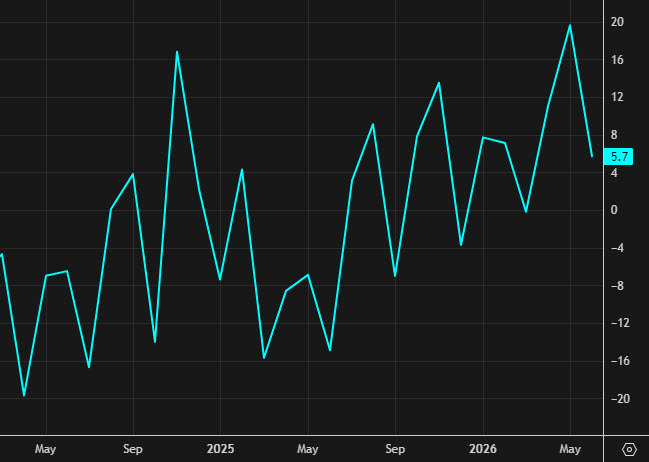
Task: Select the 16 price axis label
Action: click(x=617, y=60)
